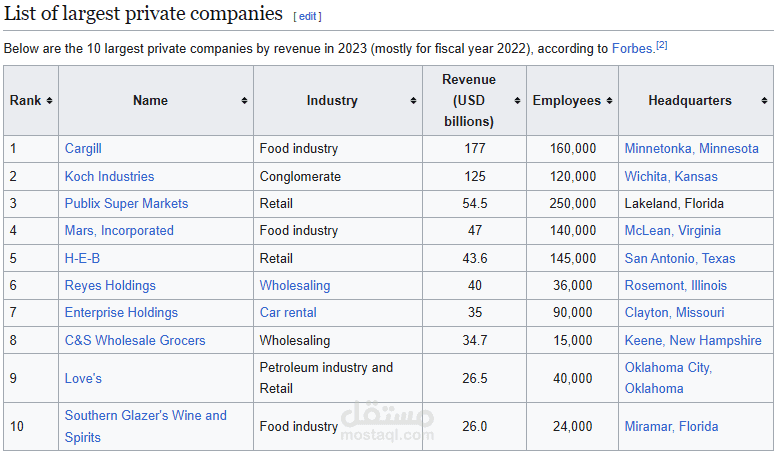Click employees value 90,000

(572, 313)
